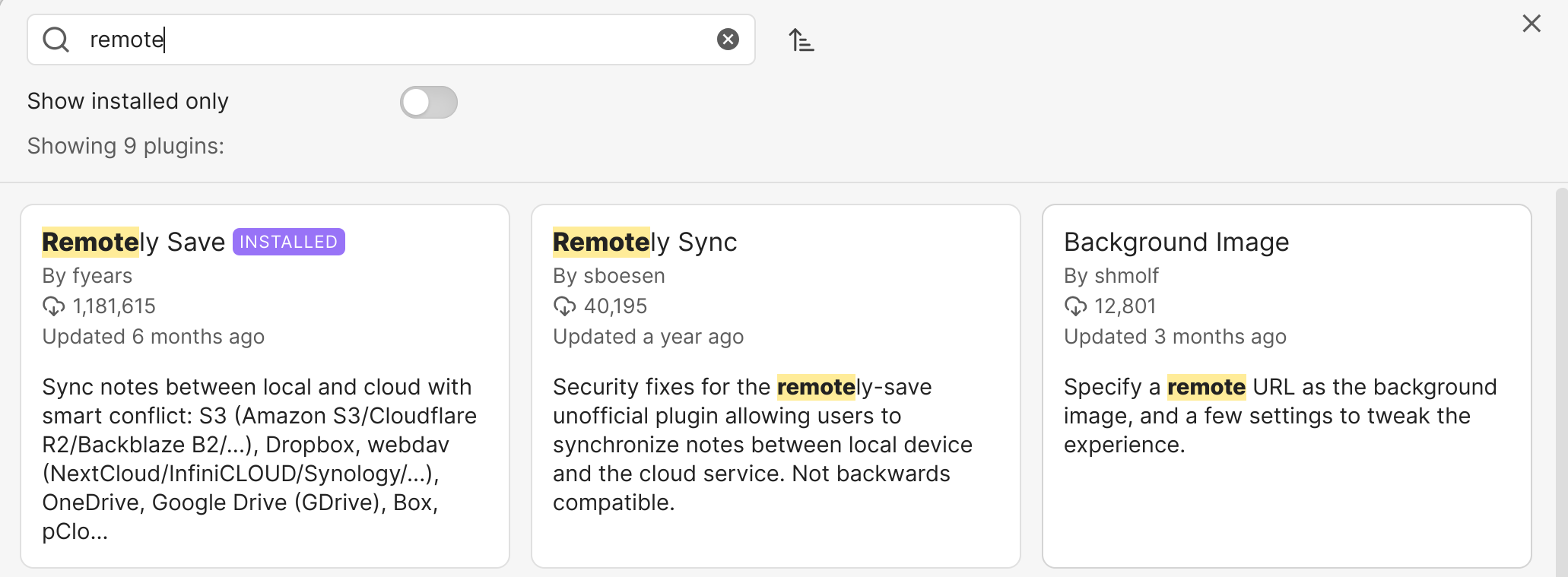Image resolution: width=1568 pixels, height=577 pixels.
Task: Click the search magnifier icon
Action: [56, 40]
